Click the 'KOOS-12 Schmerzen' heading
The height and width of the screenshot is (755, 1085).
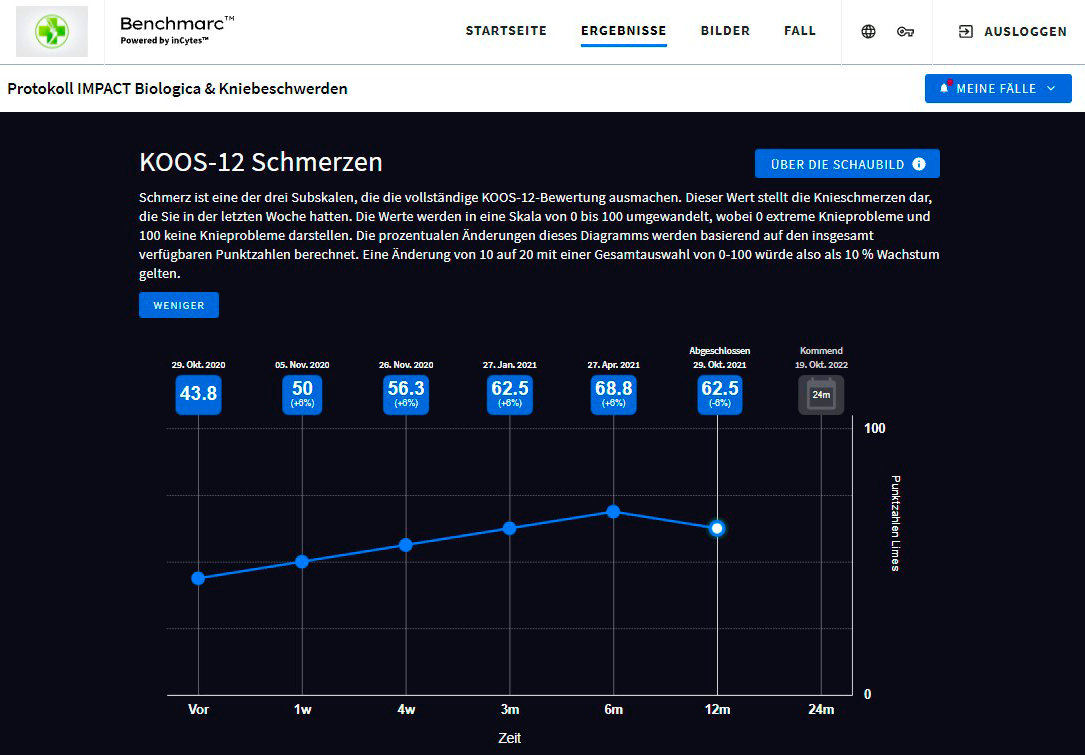pos(261,162)
